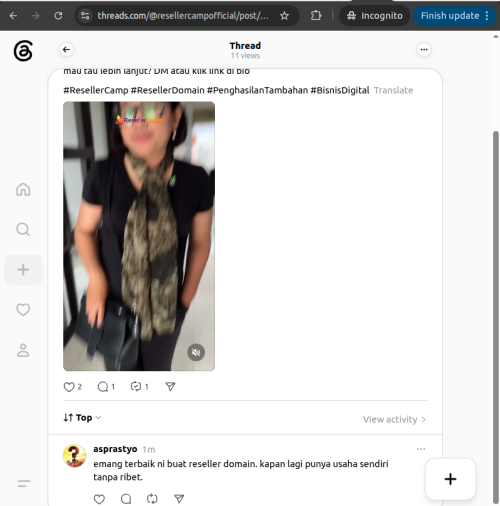Viewport: 500px width, 506px height.
Task: Click the threads.com address bar URL
Action: click(183, 16)
